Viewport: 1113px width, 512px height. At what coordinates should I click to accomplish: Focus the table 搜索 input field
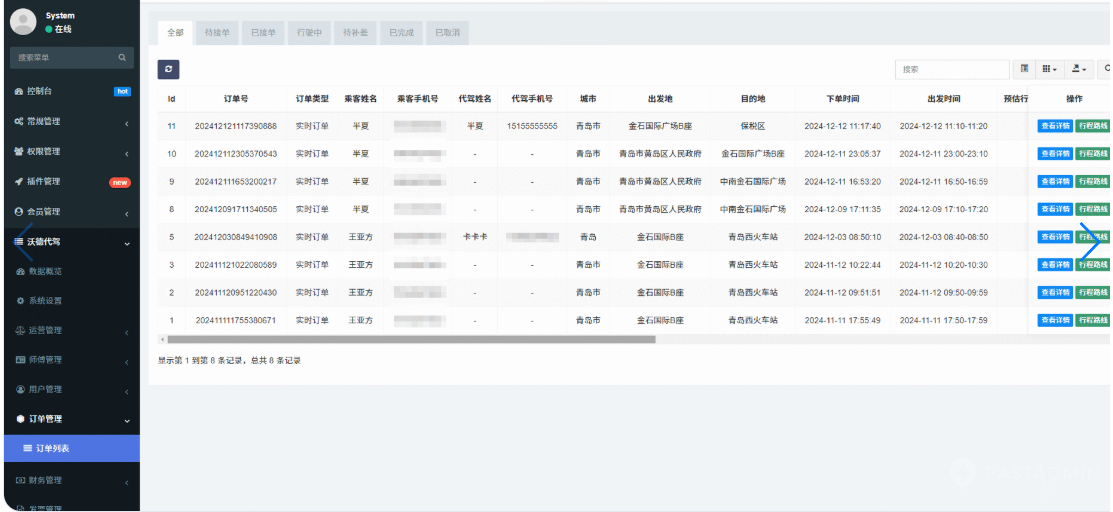point(951,69)
